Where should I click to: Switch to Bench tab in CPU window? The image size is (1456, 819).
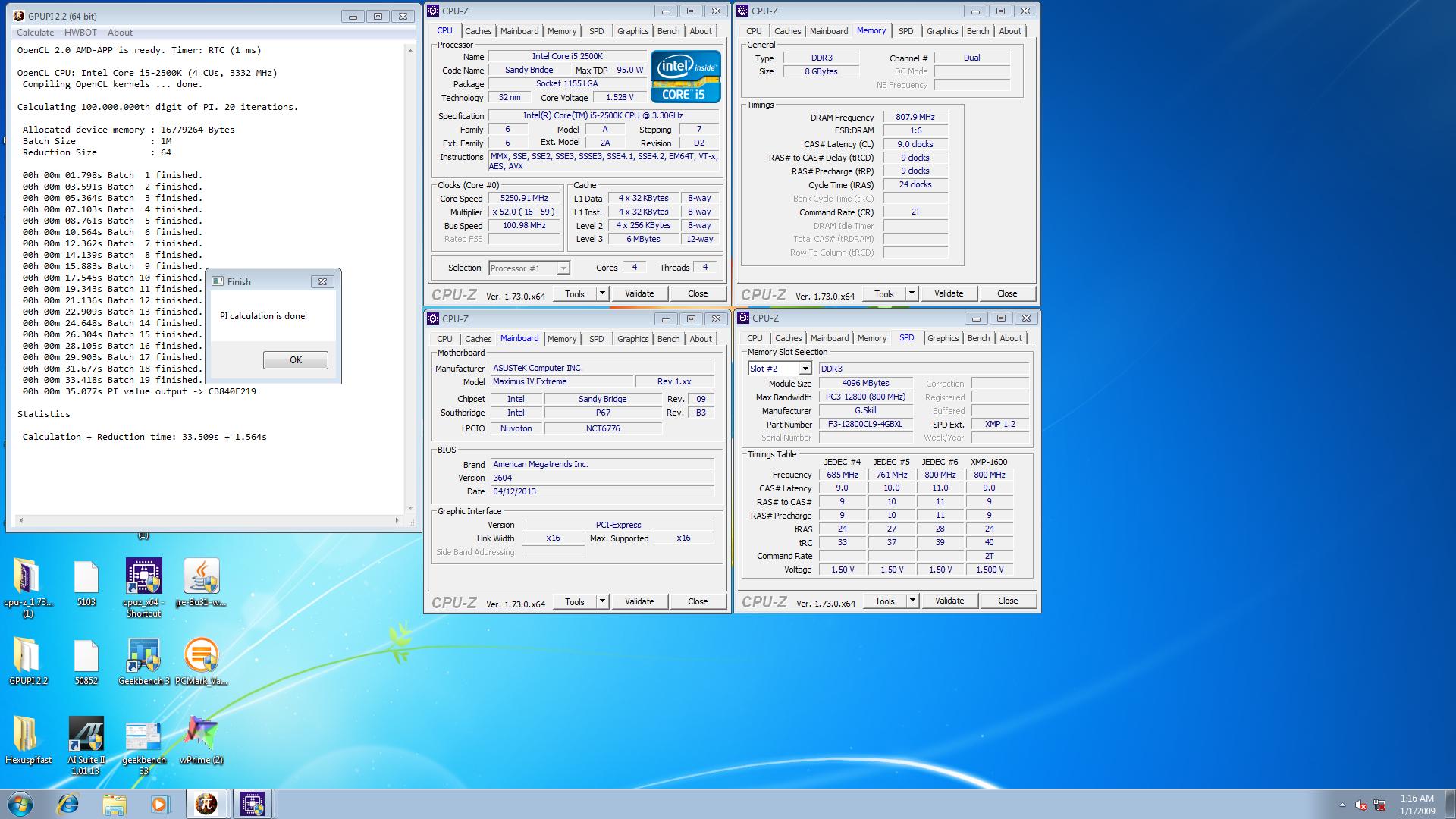[x=668, y=31]
